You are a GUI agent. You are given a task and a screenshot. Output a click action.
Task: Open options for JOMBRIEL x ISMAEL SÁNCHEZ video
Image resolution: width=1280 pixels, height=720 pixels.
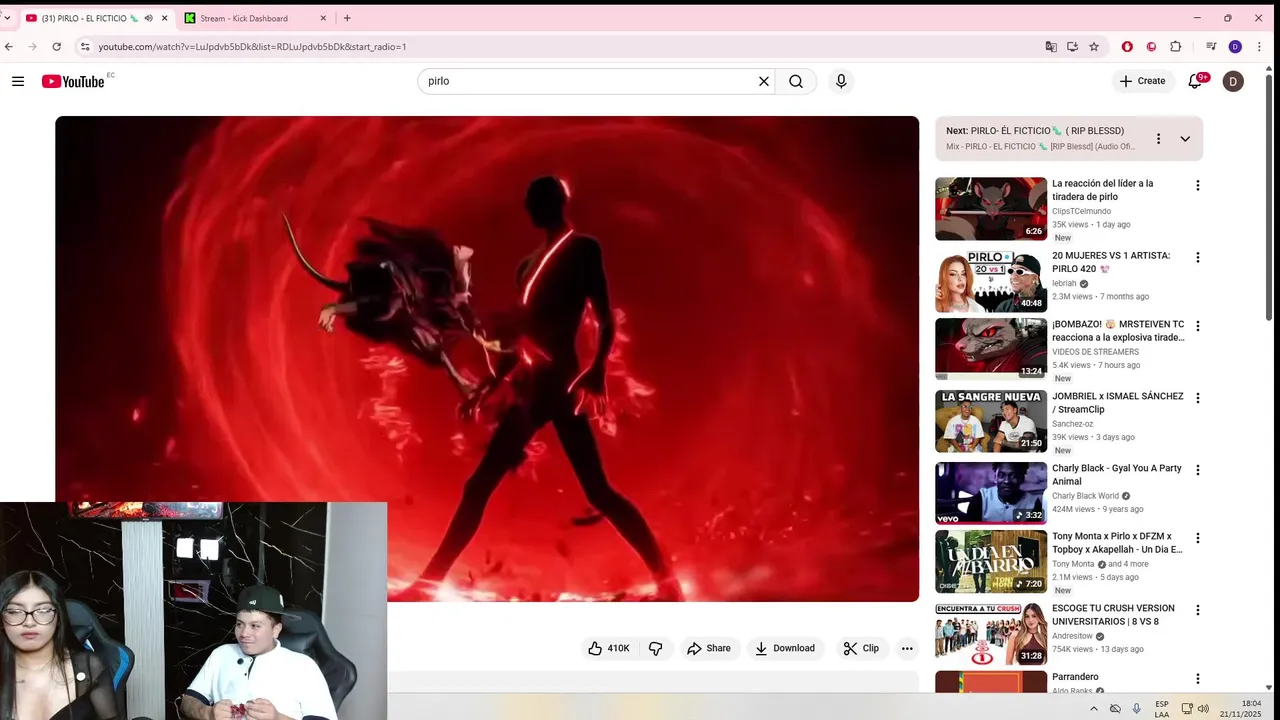(1197, 397)
